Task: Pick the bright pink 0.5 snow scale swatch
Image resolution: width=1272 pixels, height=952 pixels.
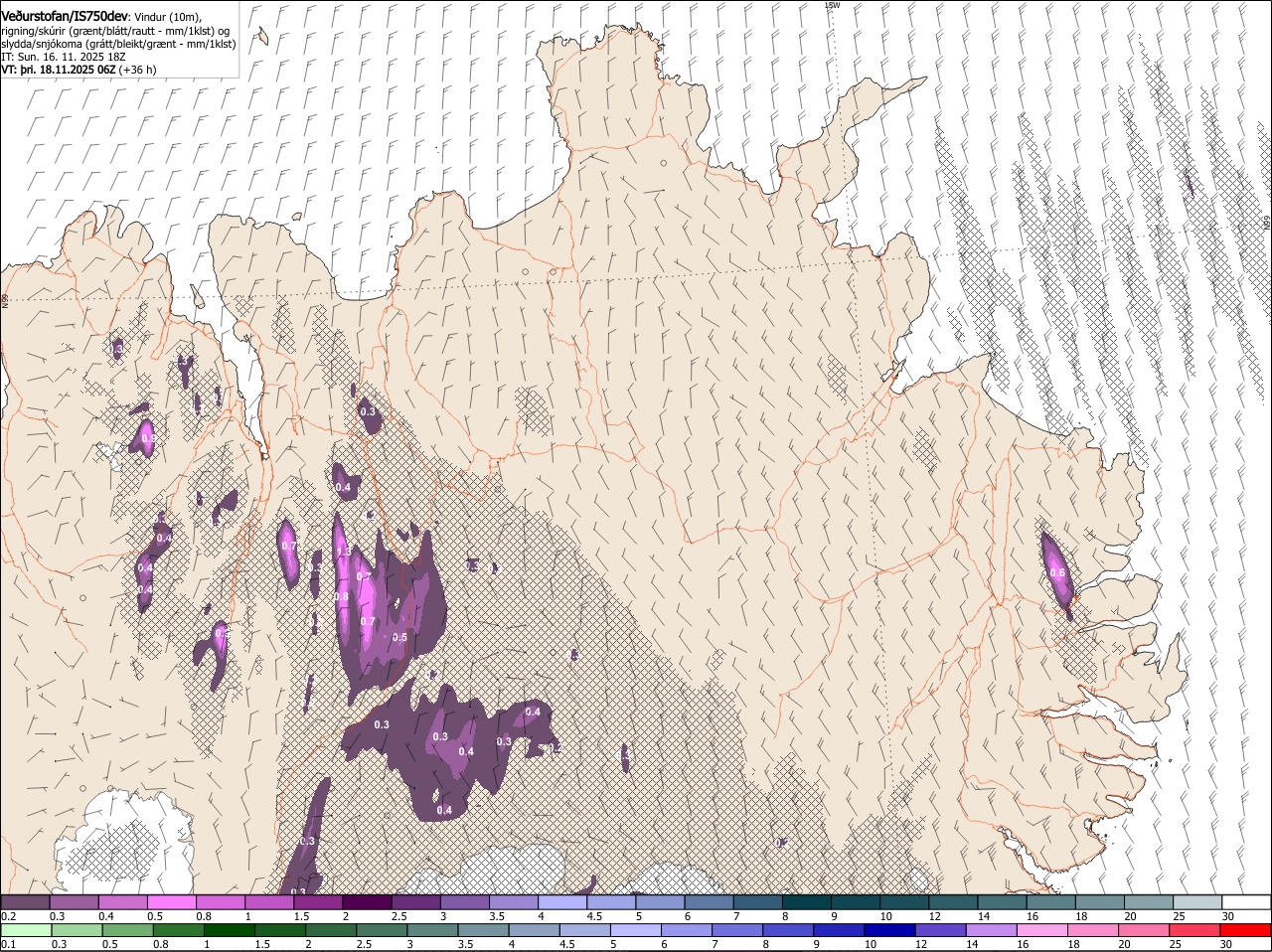Action: (x=171, y=902)
